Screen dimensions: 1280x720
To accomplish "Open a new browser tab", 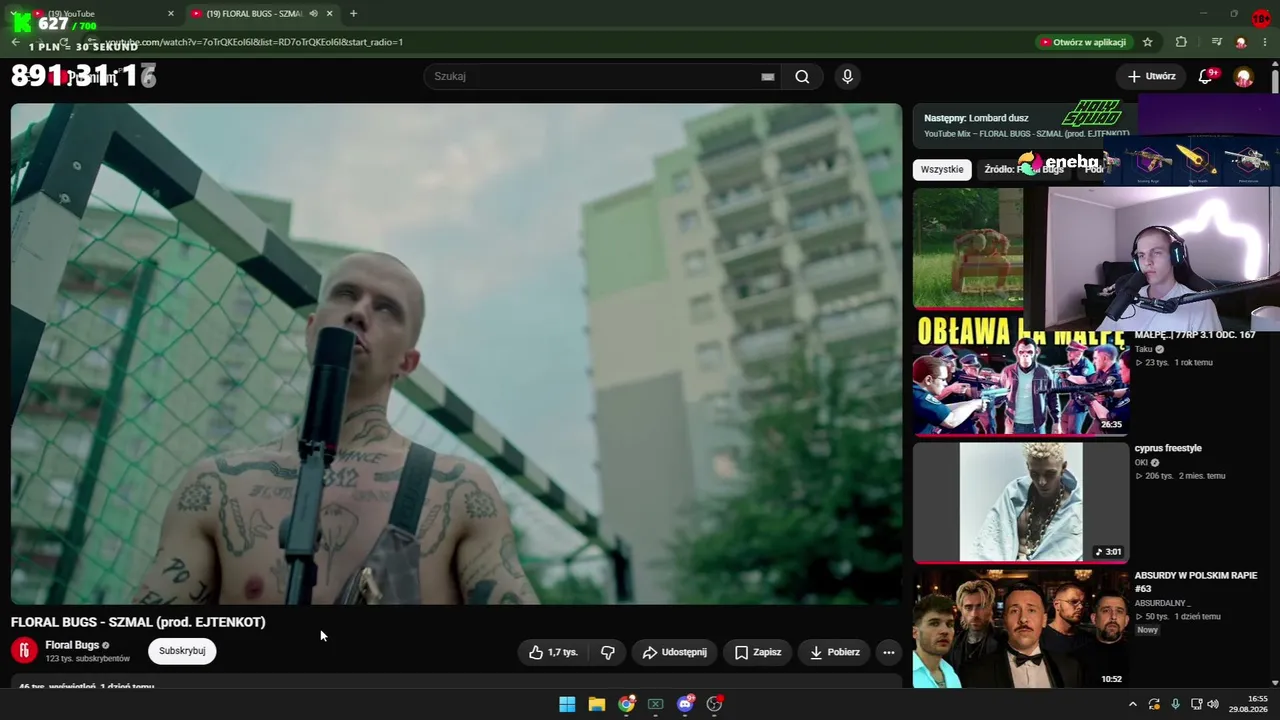I will click(x=353, y=13).
